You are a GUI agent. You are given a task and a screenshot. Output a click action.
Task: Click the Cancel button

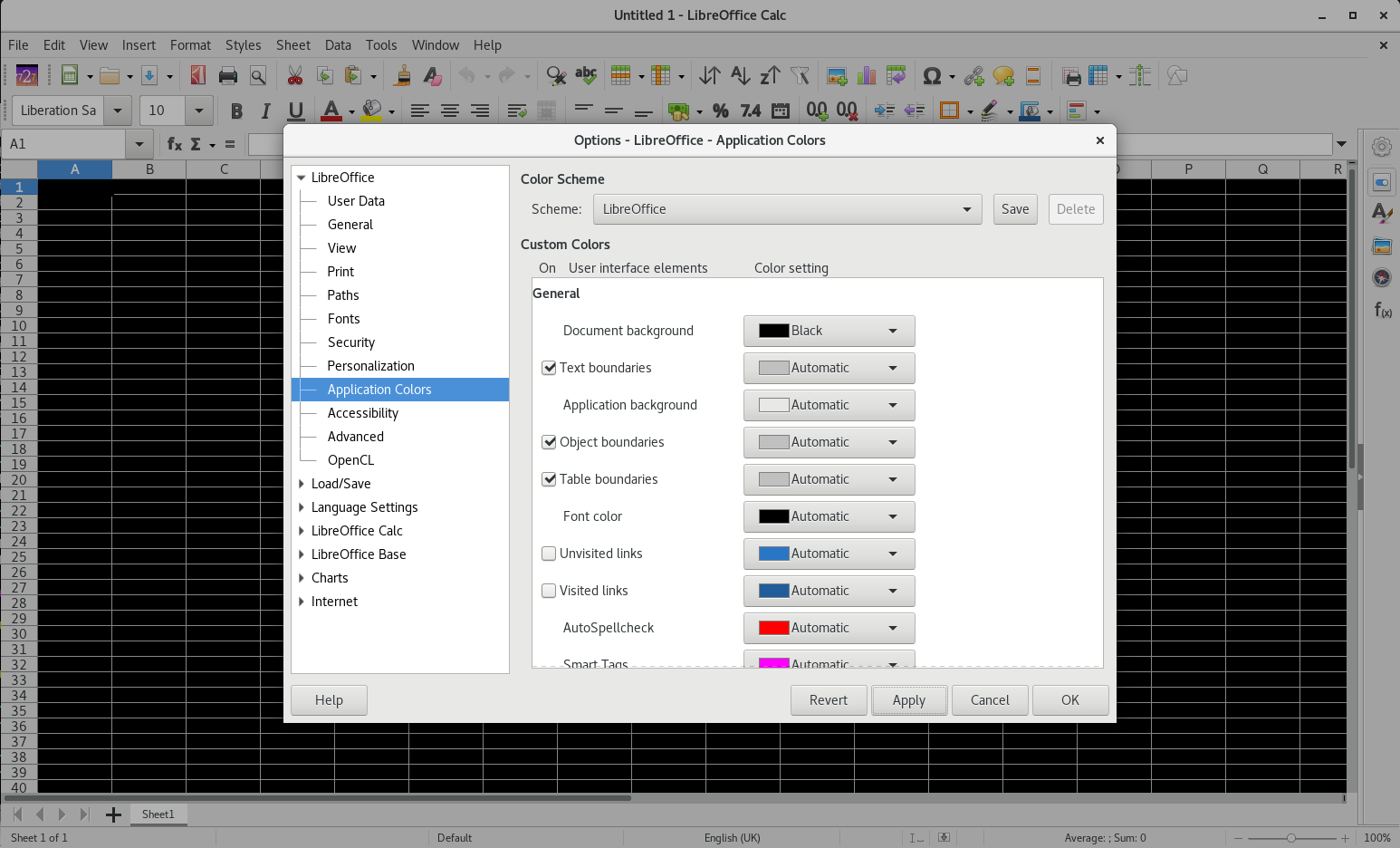[990, 700]
